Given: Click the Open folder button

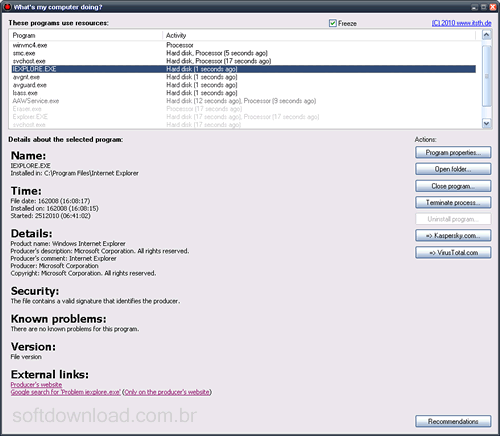Looking at the screenshot, I should point(453,169).
